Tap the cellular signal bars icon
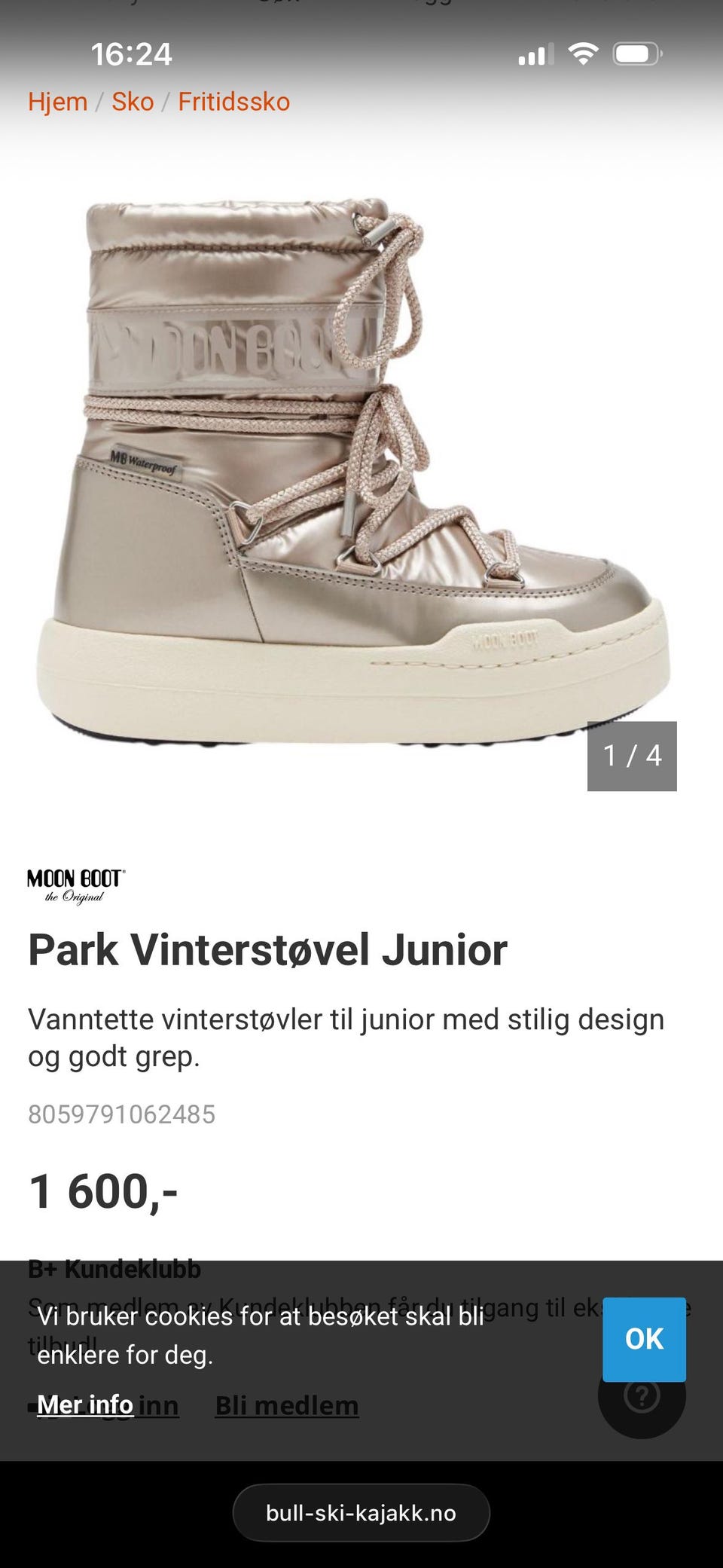Image resolution: width=723 pixels, height=1568 pixels. pos(535,54)
